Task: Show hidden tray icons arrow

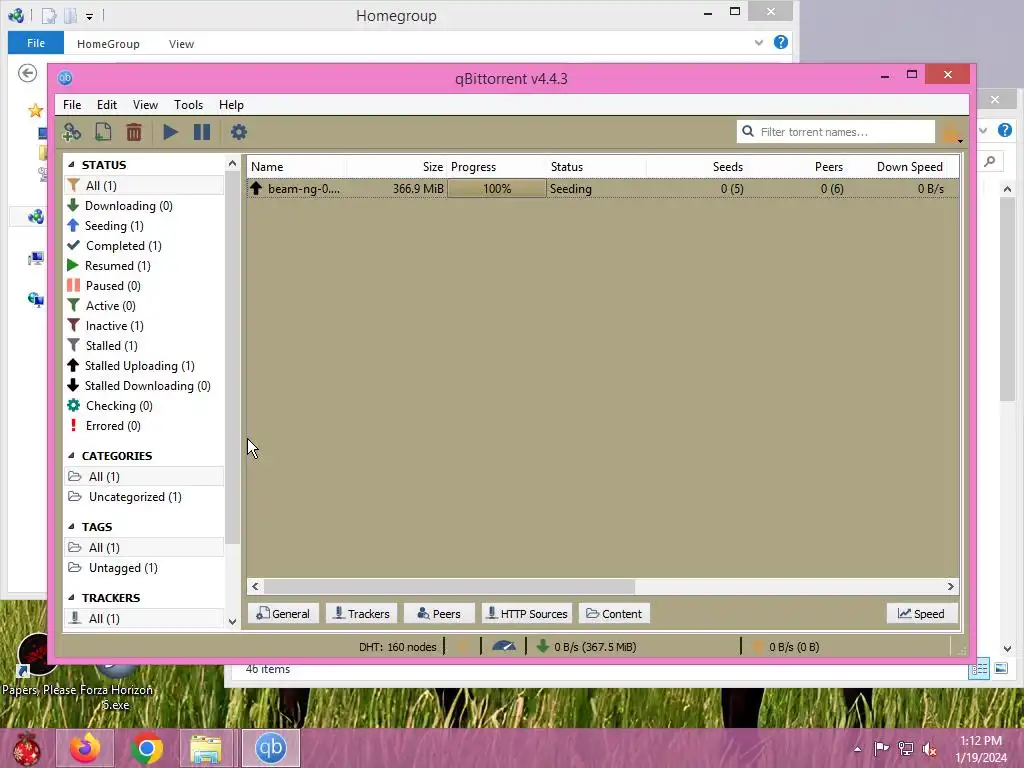Action: 857,749
